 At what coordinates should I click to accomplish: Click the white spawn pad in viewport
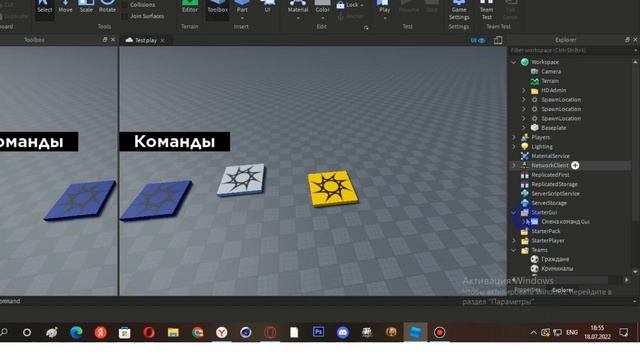pos(241,180)
